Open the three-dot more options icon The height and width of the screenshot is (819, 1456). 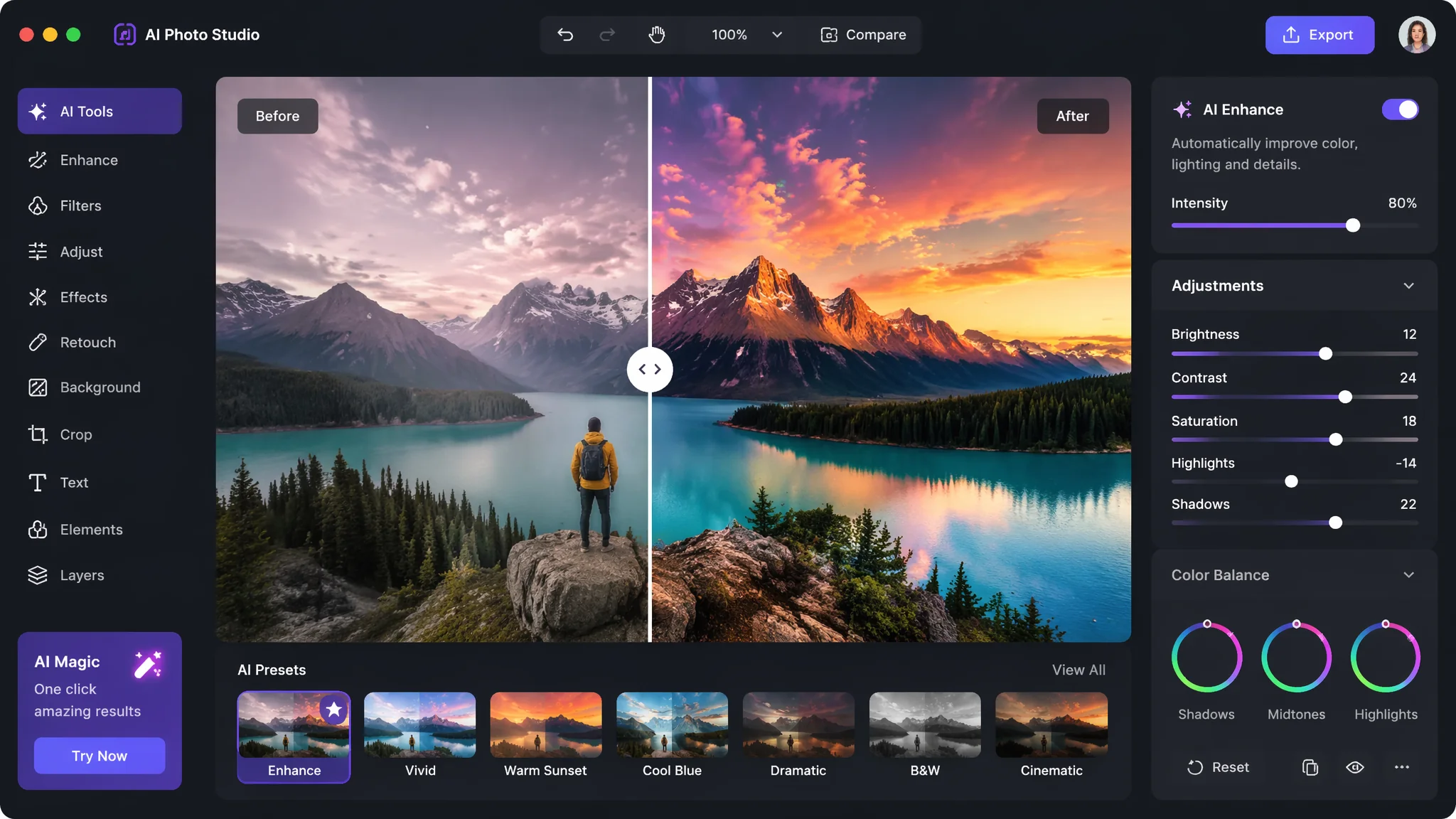pyautogui.click(x=1402, y=767)
